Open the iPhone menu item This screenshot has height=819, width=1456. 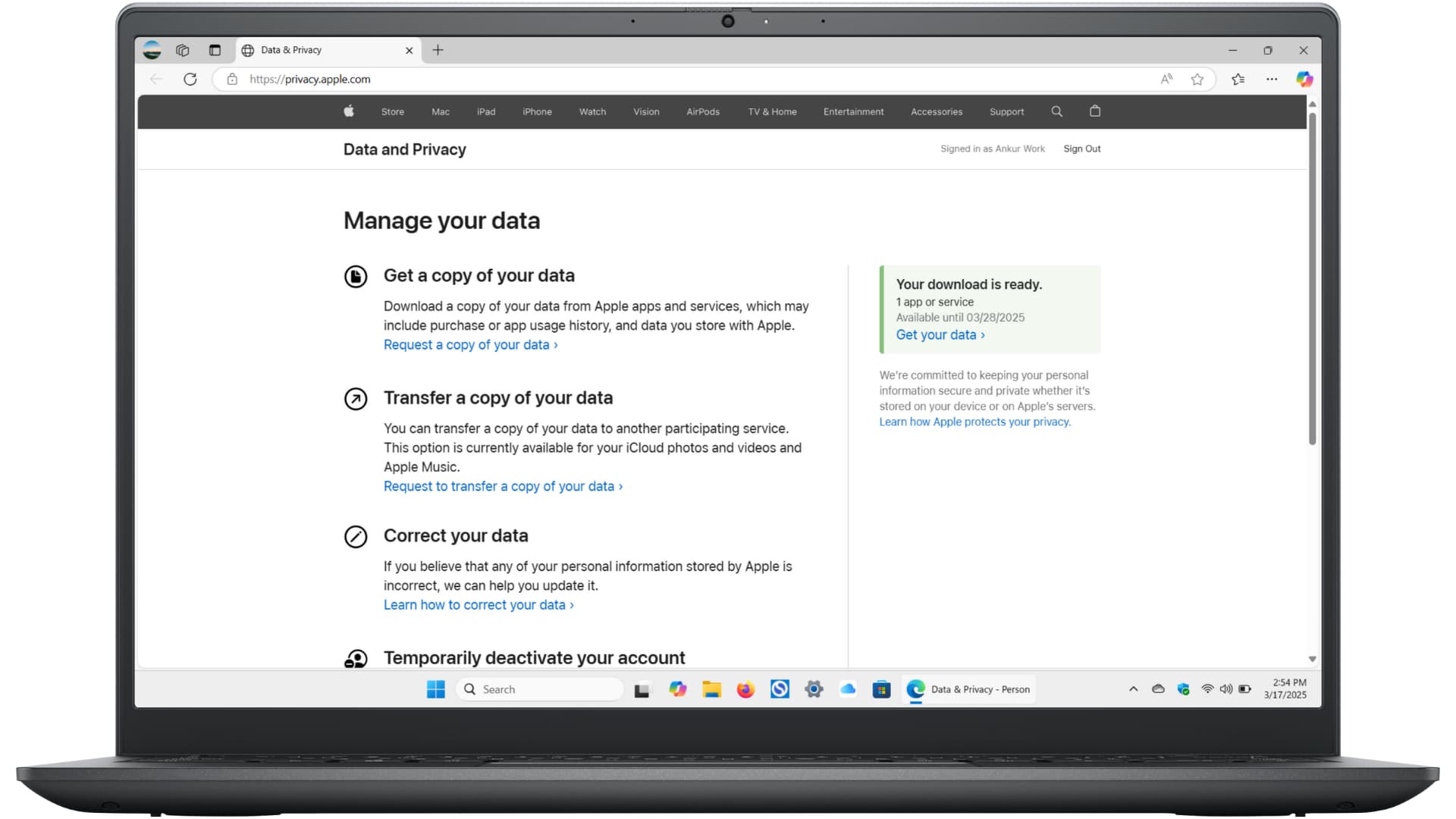(537, 111)
